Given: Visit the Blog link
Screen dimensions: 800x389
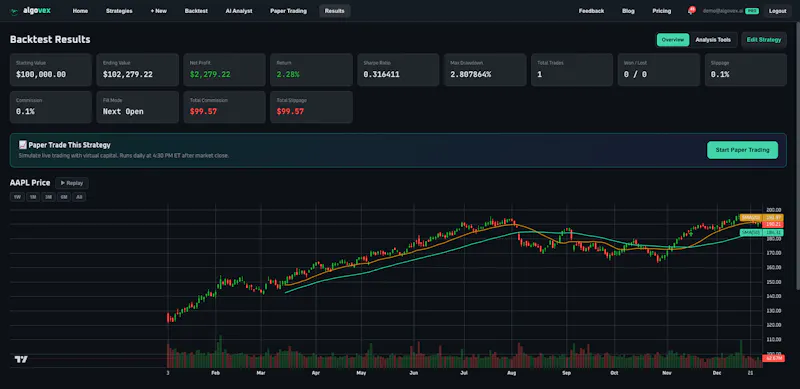Looking at the screenshot, I should click(x=628, y=11).
